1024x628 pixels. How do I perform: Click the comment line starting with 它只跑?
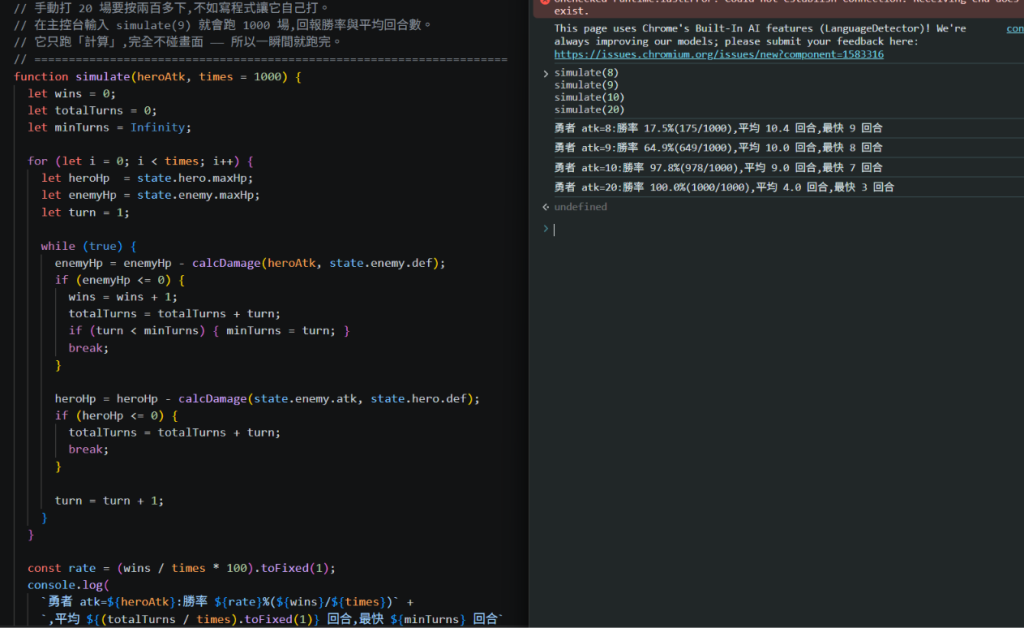click(178, 42)
